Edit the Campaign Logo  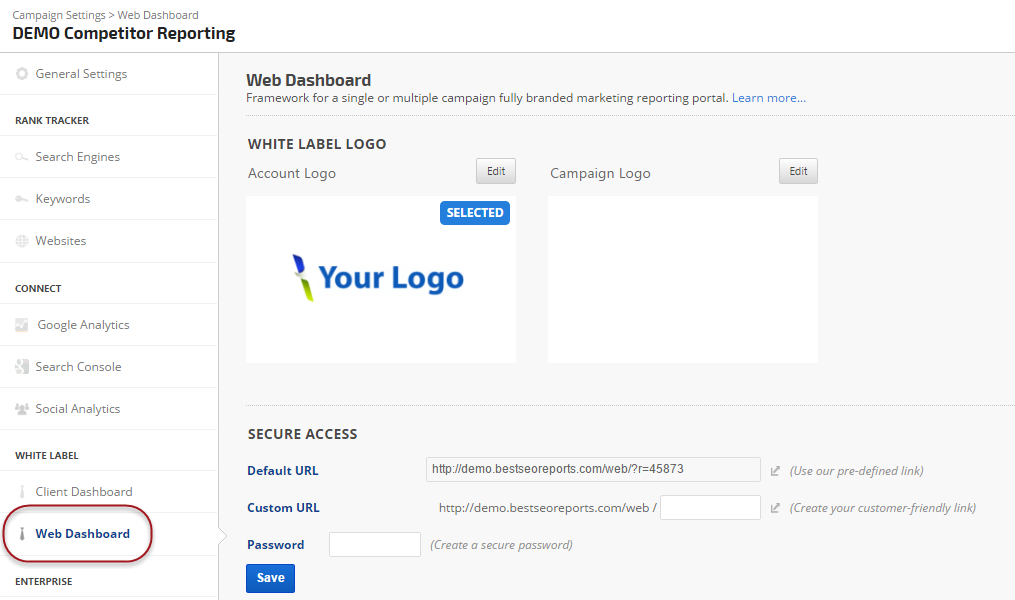pyautogui.click(x=798, y=171)
